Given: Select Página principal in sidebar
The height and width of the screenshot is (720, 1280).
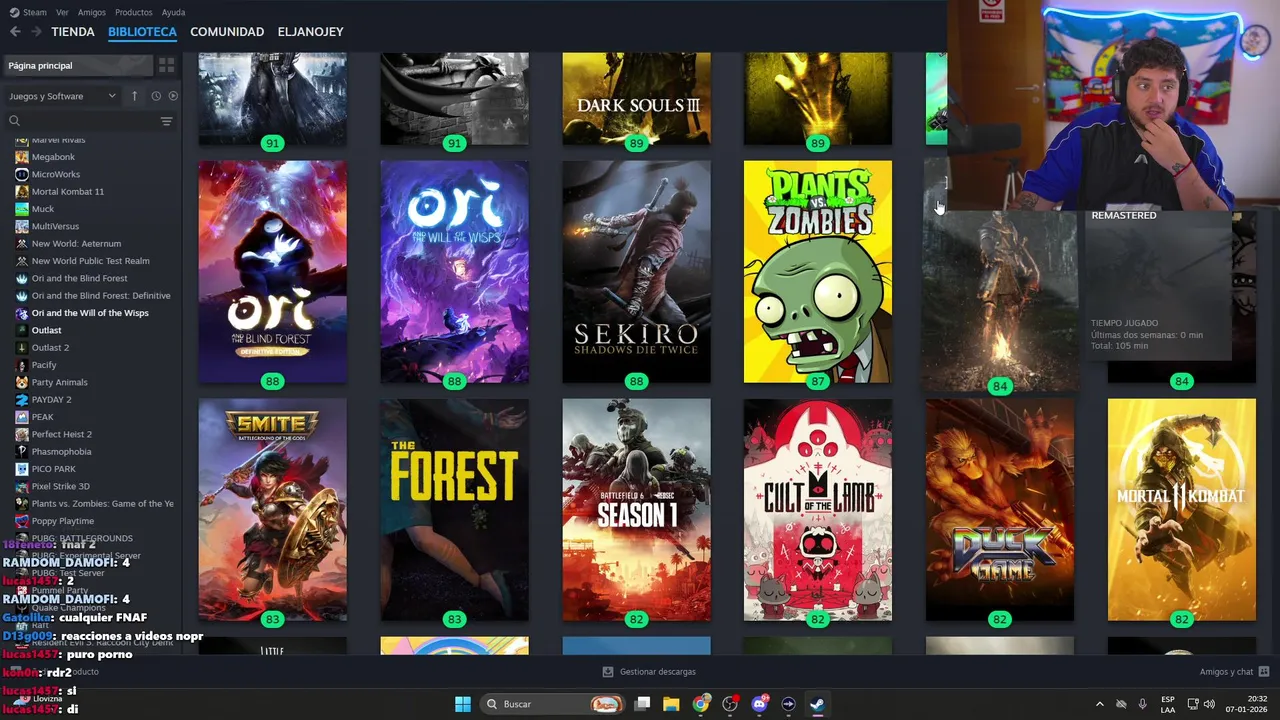Looking at the screenshot, I should (x=77, y=65).
